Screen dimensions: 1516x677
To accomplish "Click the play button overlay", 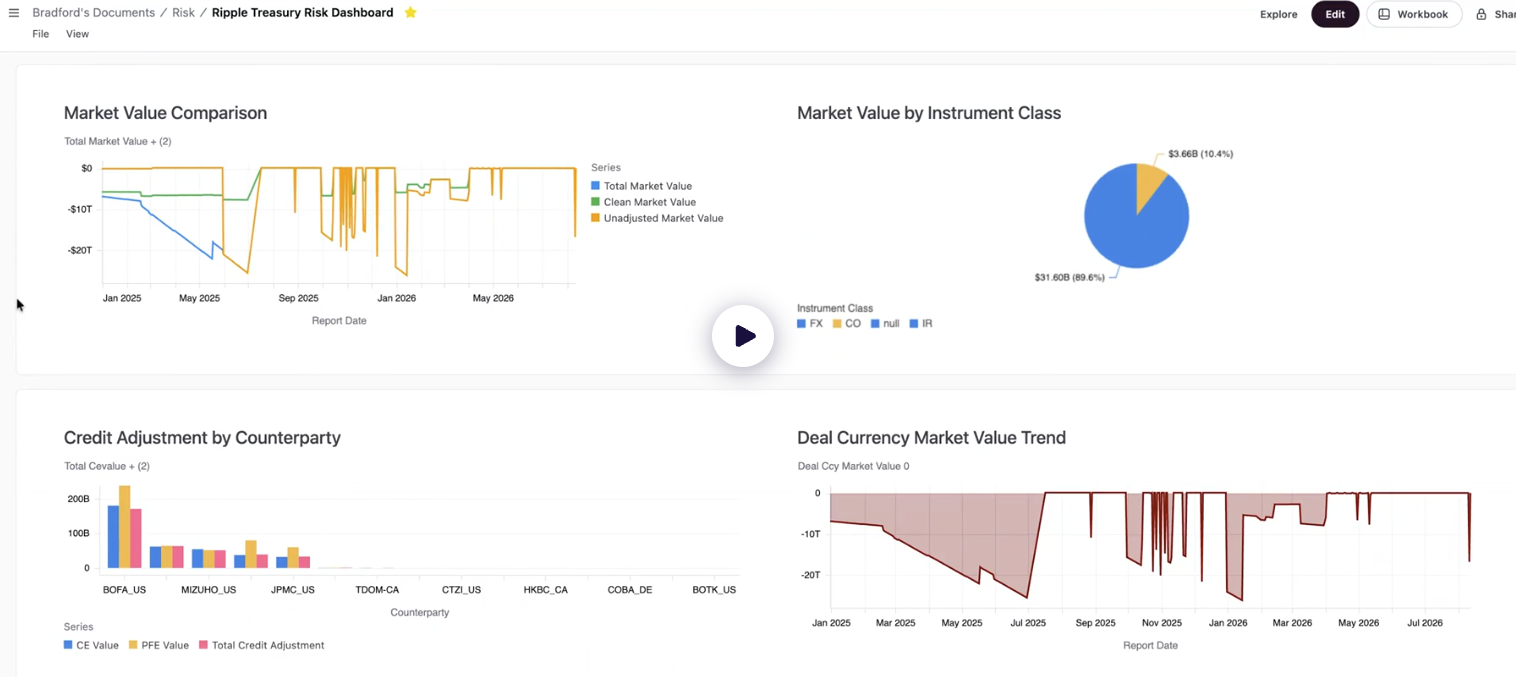I will 743,336.
